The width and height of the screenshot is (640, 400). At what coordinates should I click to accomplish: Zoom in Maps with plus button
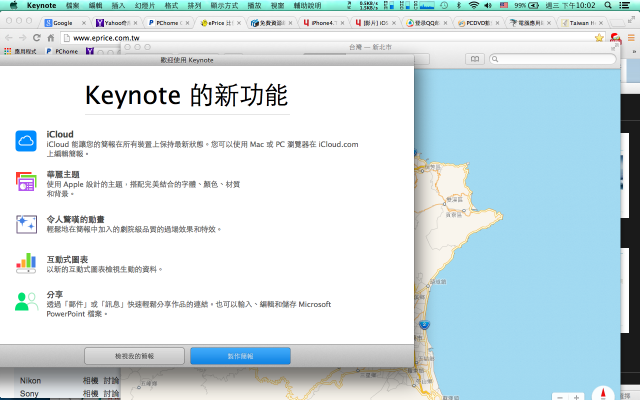click(576, 397)
